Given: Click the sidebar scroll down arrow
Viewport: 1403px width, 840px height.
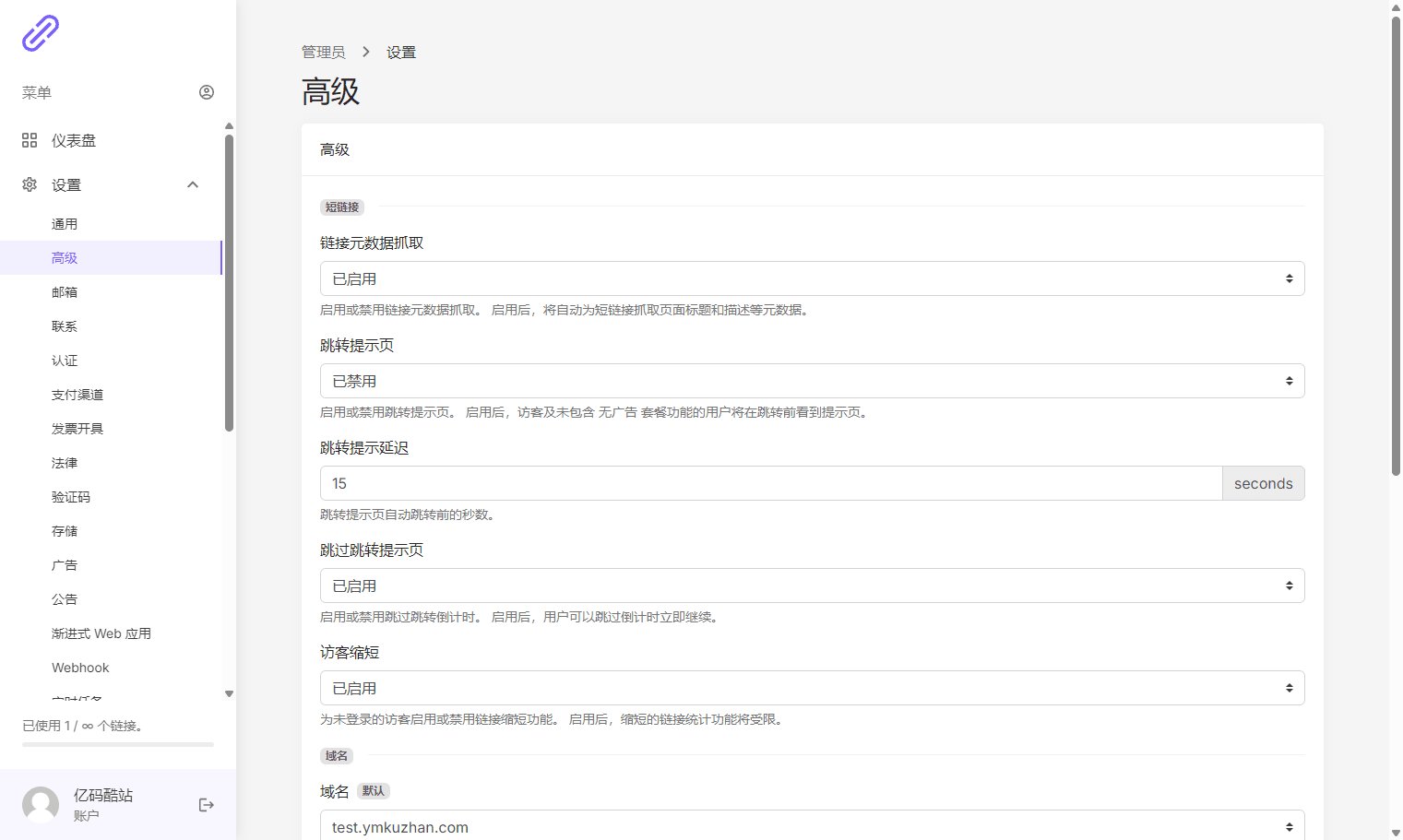Looking at the screenshot, I should click(229, 694).
